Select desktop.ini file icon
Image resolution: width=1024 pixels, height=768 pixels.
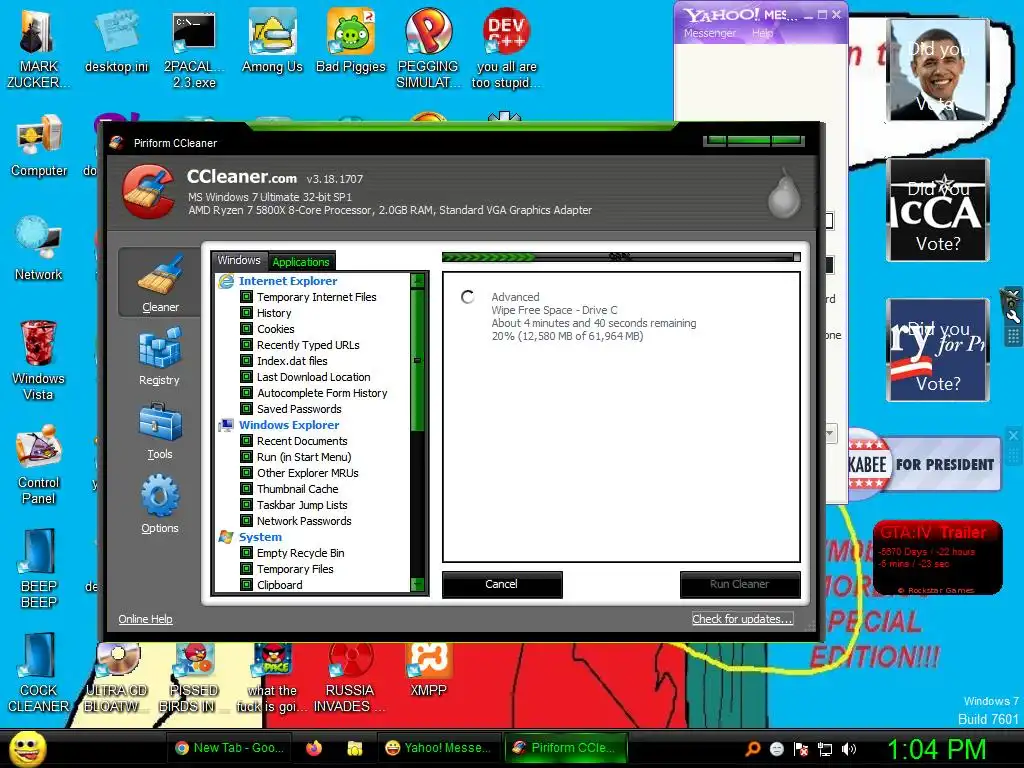coord(116,43)
